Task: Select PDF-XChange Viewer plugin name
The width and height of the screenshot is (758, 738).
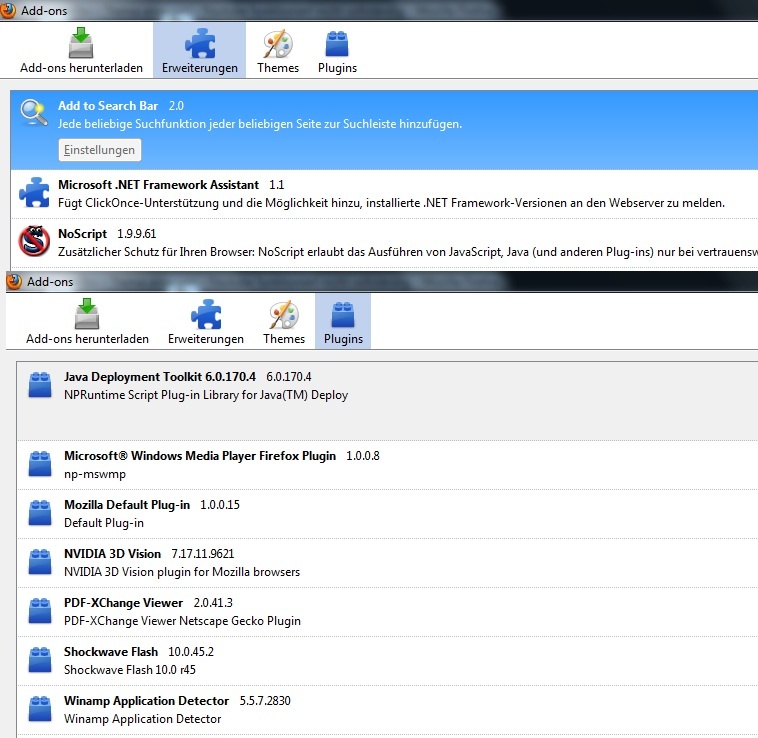Action: coord(124,603)
